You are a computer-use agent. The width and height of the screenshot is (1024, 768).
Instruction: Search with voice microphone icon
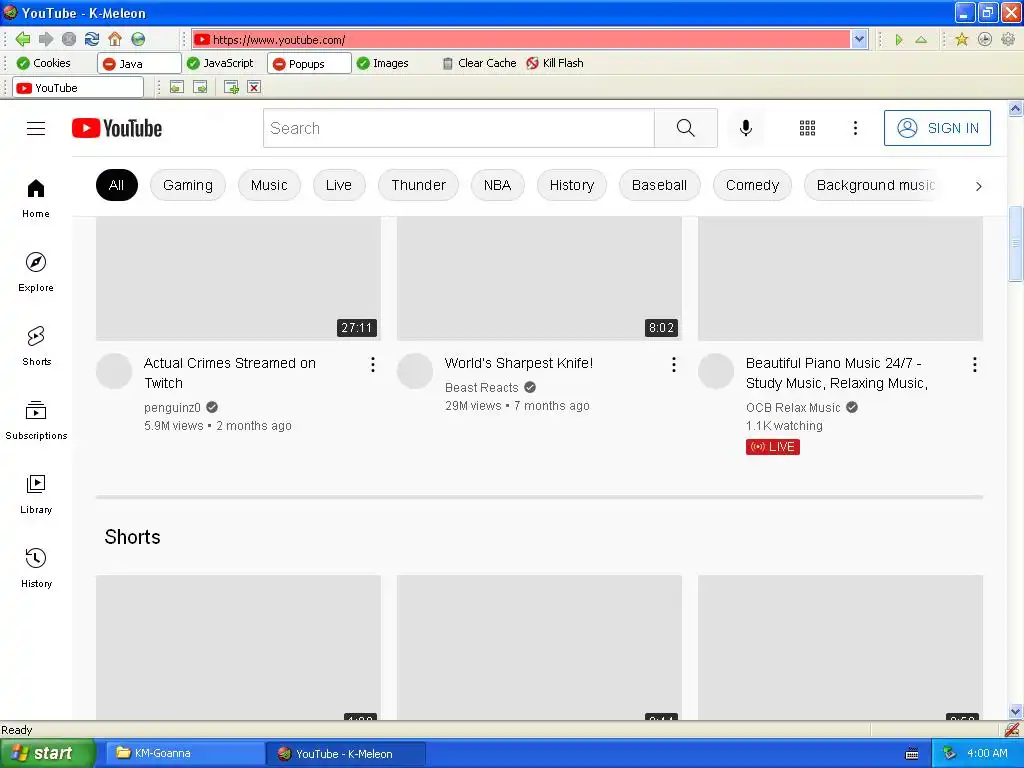(745, 128)
